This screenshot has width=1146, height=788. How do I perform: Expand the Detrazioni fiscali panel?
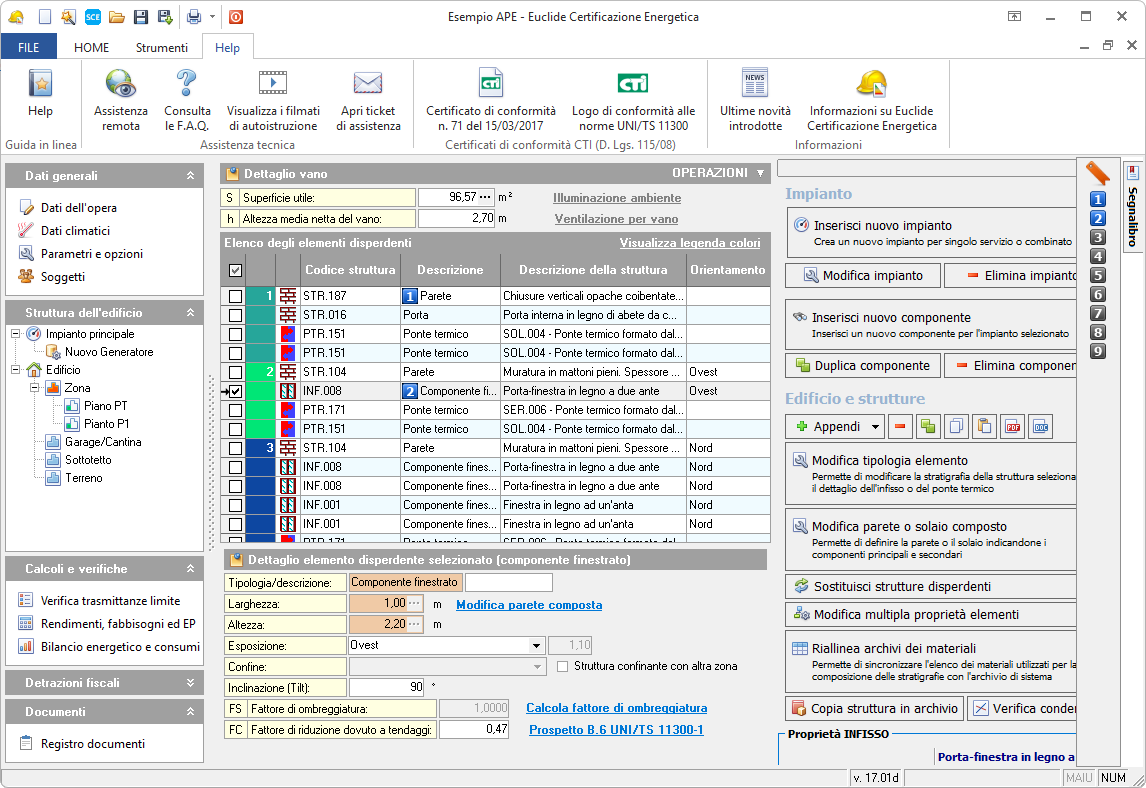[x=190, y=683]
